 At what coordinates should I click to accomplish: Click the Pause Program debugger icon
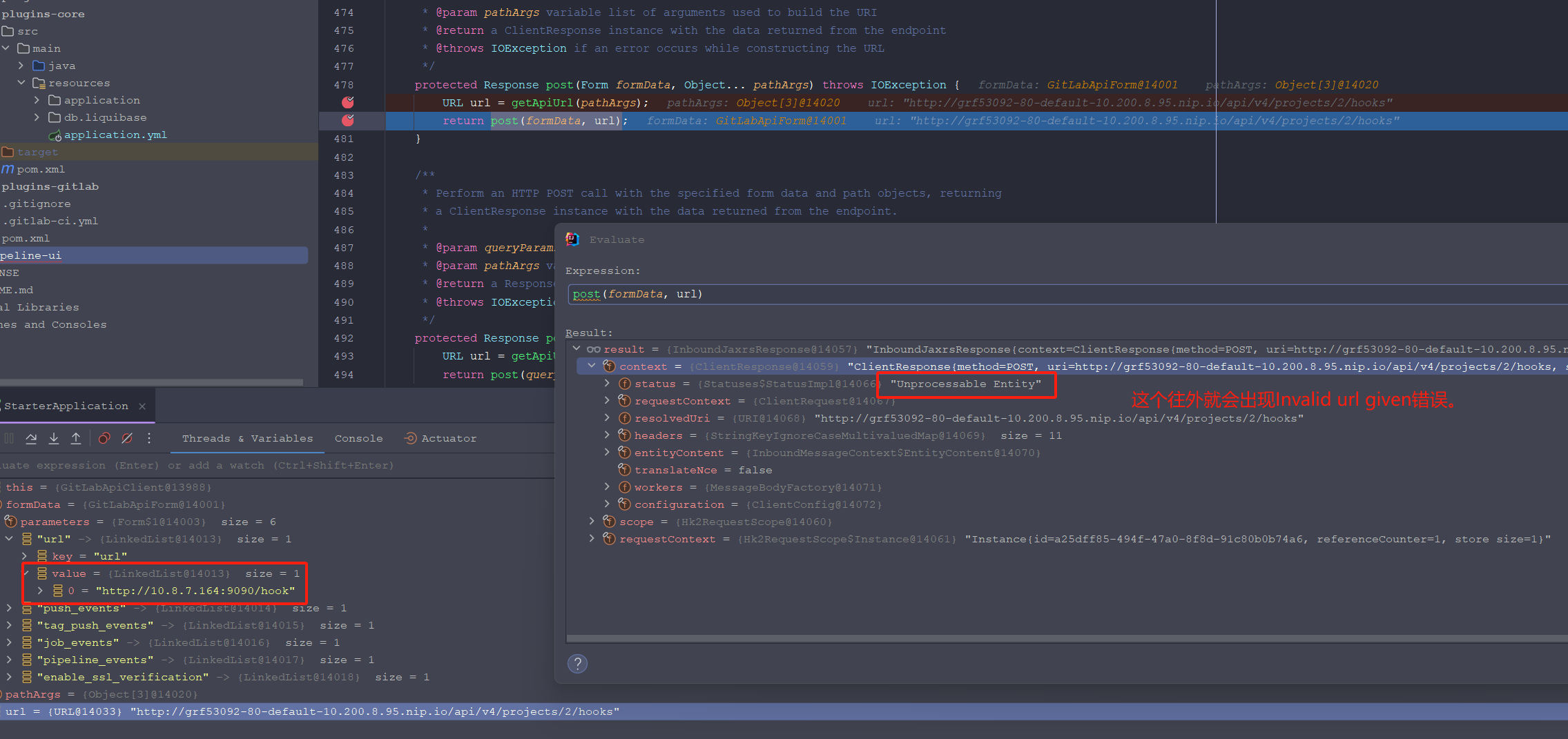pos(9,438)
